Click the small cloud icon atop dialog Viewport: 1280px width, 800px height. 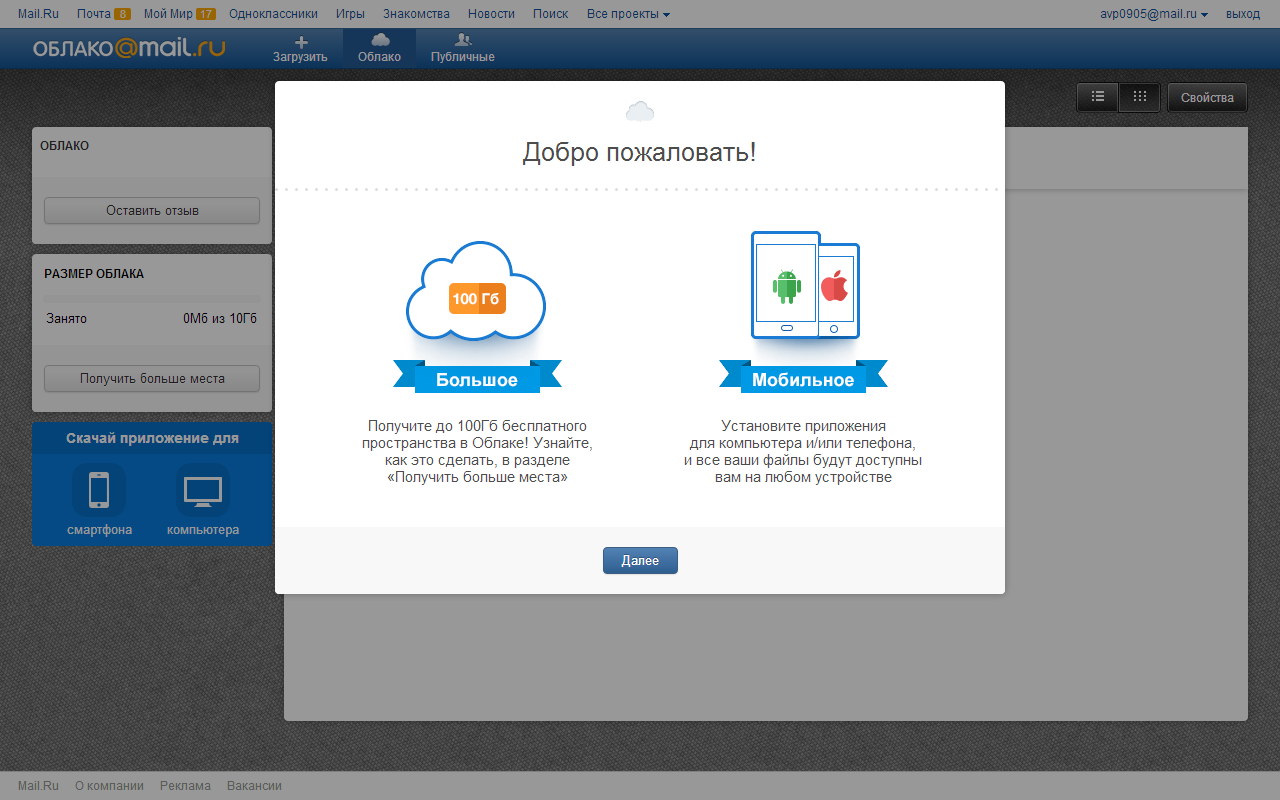pyautogui.click(x=640, y=111)
